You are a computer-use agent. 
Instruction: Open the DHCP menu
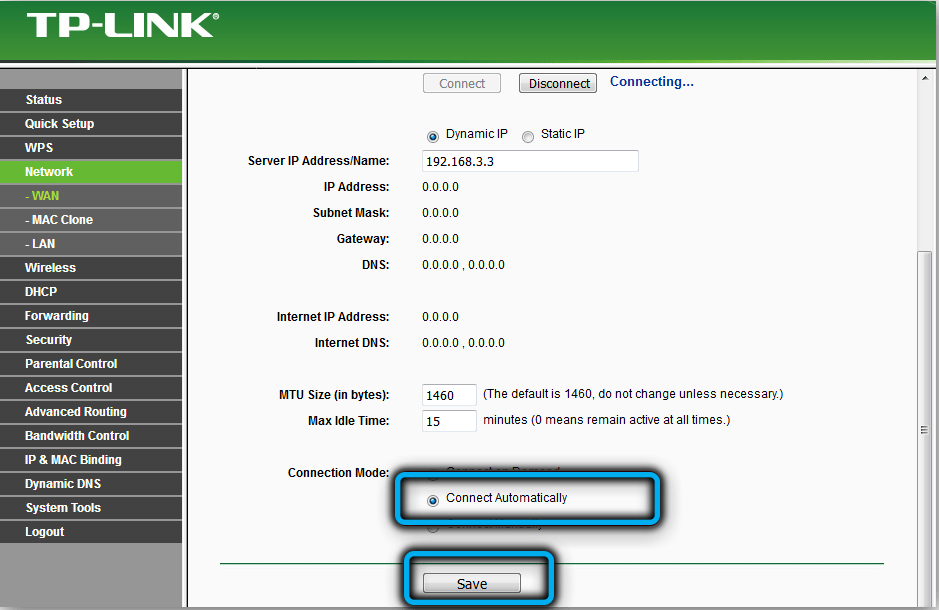[x=91, y=292]
